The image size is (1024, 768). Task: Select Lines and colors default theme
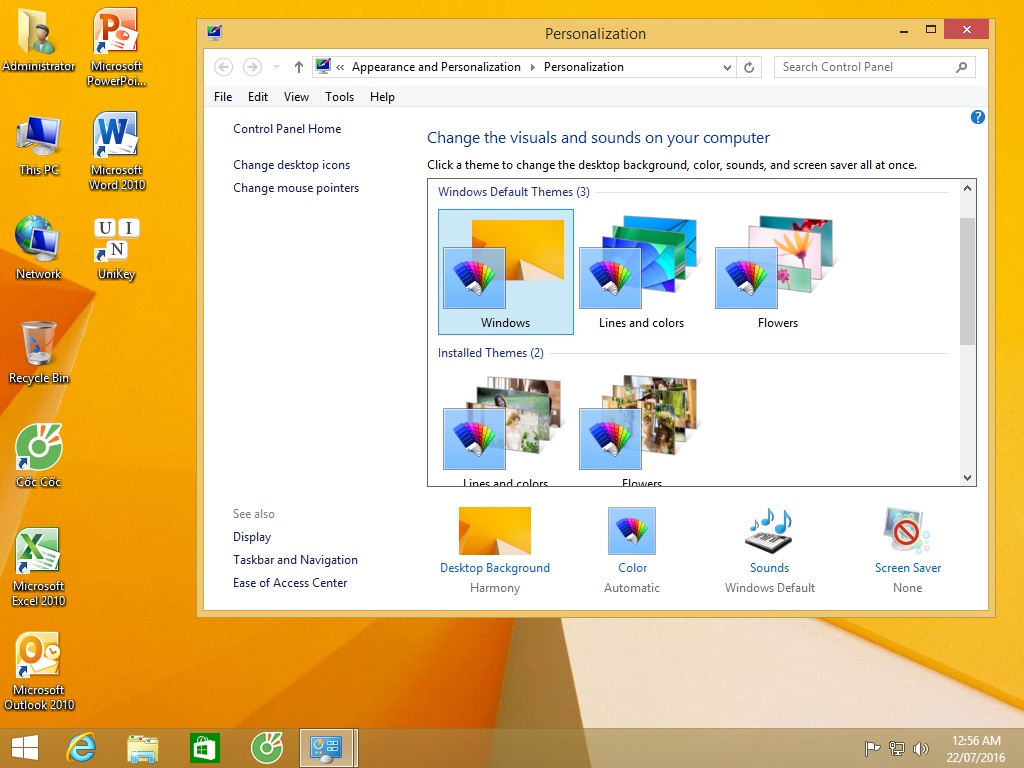tap(641, 272)
